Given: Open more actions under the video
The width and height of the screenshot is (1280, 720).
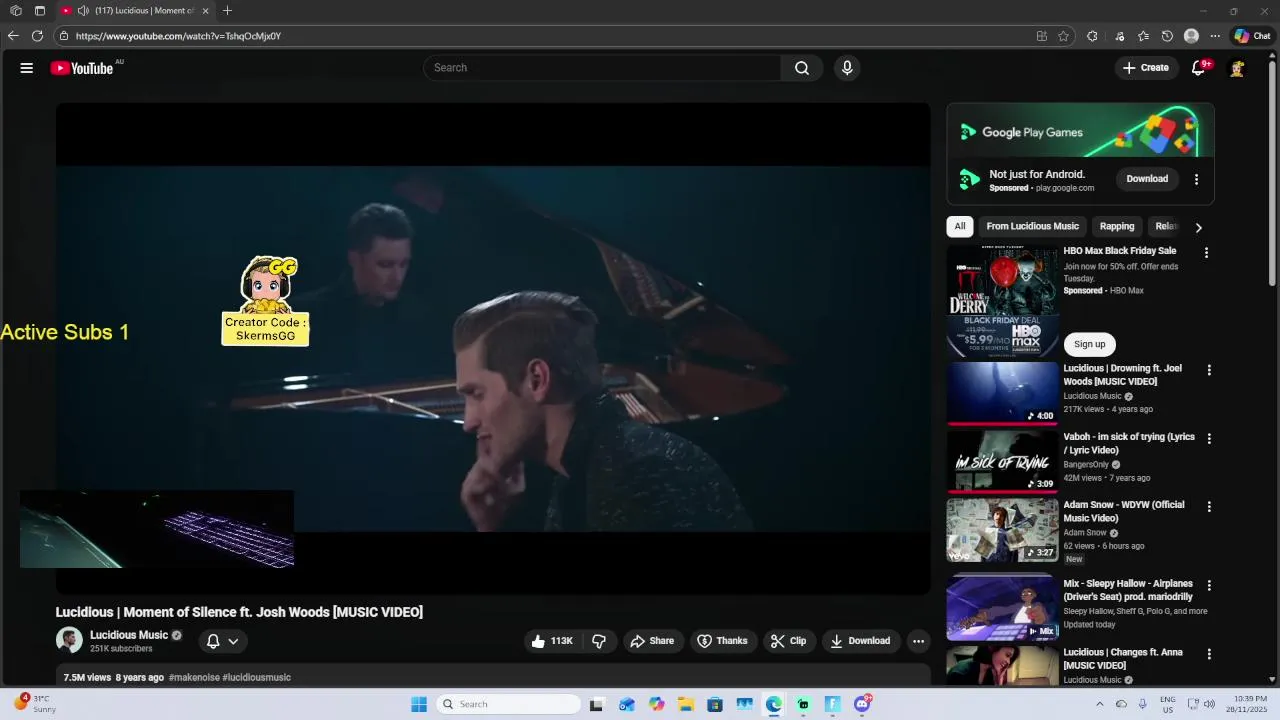Looking at the screenshot, I should tap(918, 641).
